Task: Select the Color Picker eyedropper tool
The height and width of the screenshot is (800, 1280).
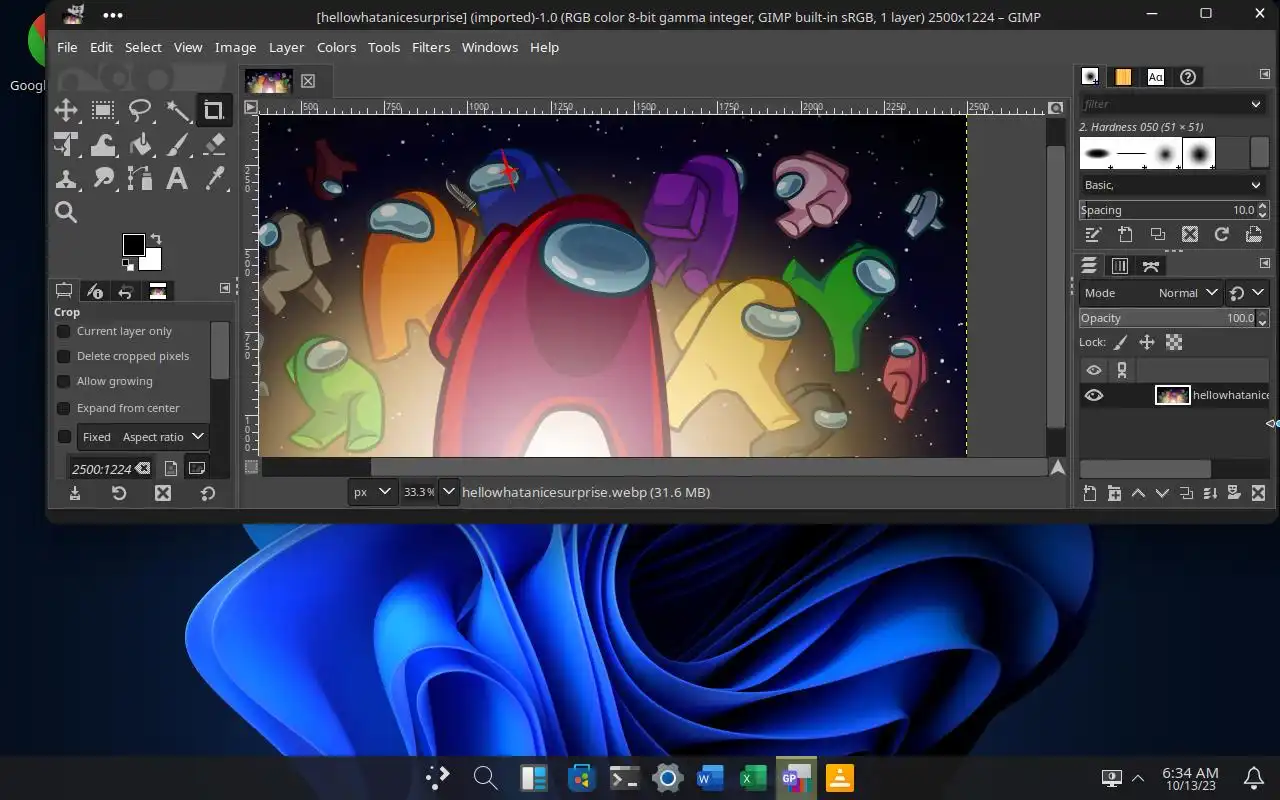Action: (x=214, y=178)
